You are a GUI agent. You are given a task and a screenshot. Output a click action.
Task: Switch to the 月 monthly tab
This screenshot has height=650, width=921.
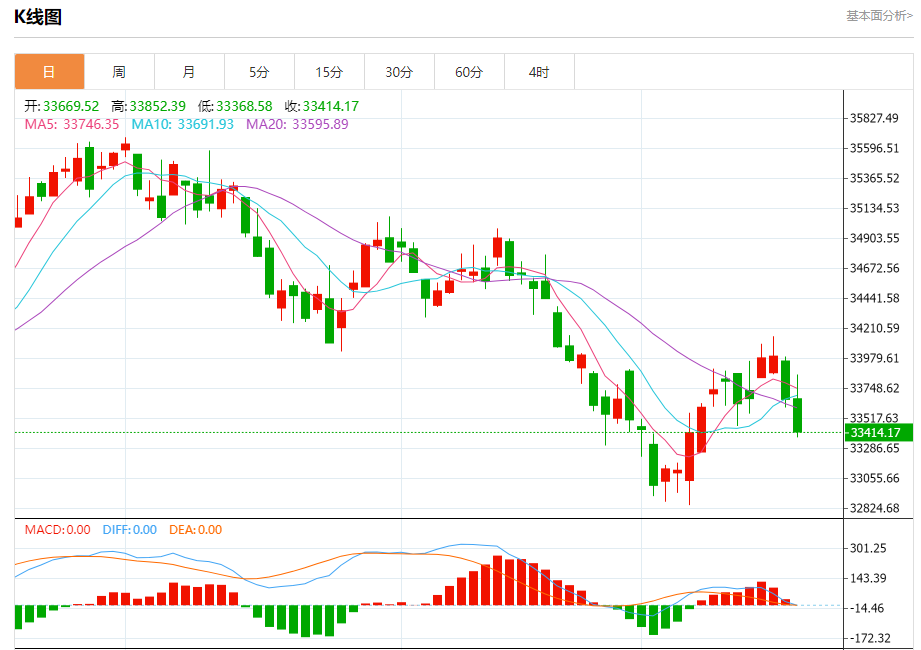189,72
